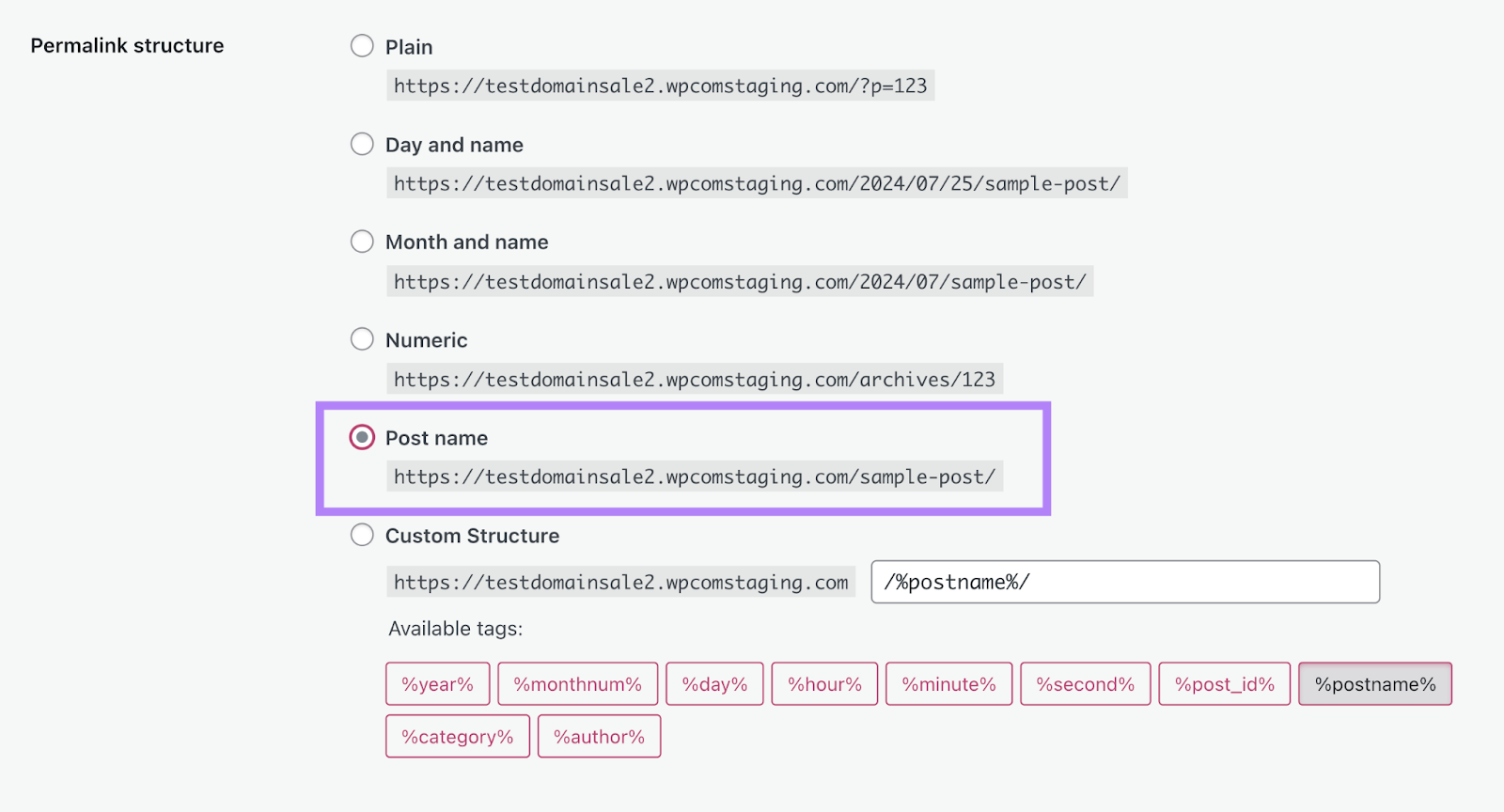Add the %day% tag
The image size is (1504, 812).
[714, 683]
